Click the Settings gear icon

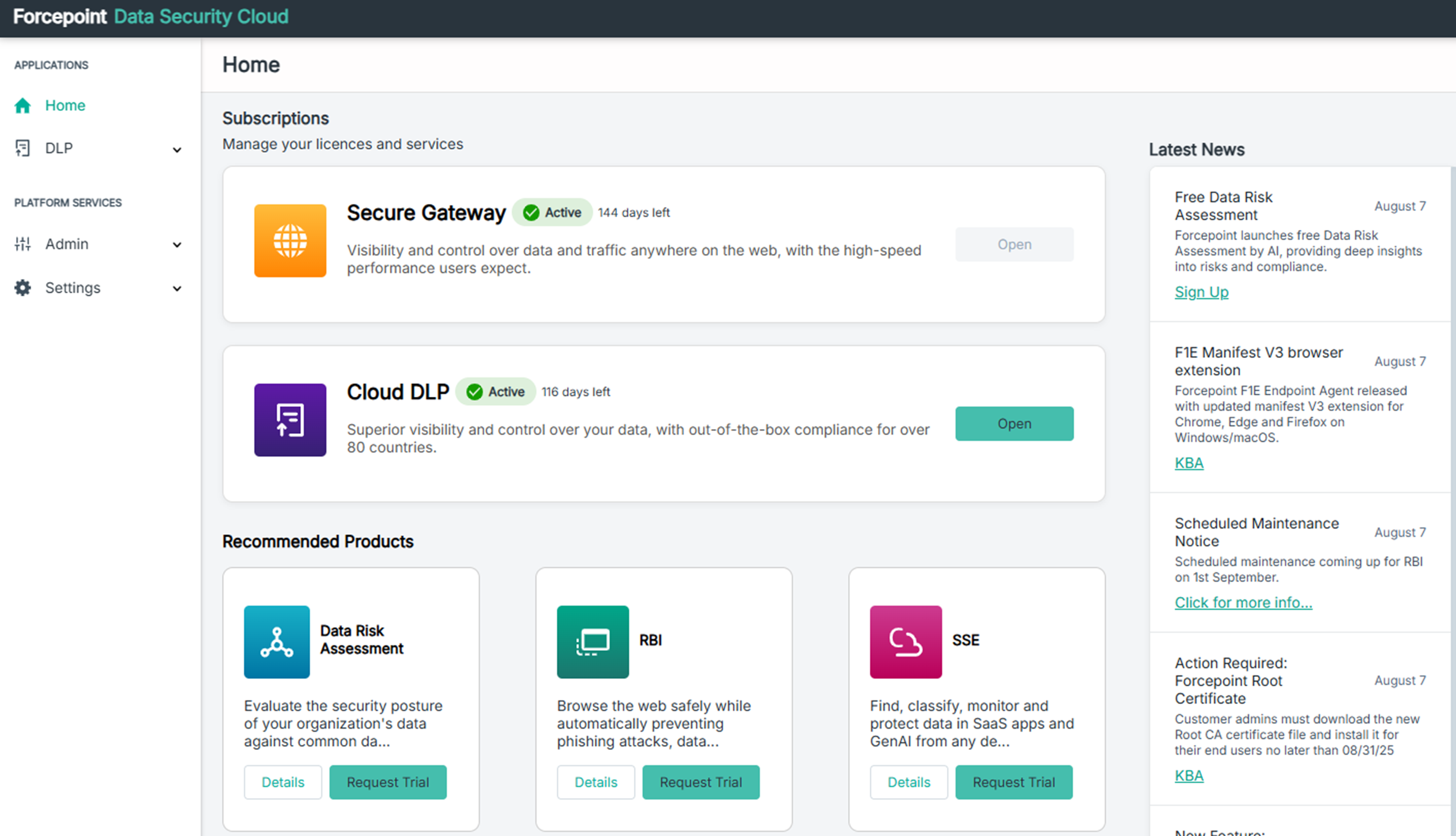tap(22, 288)
